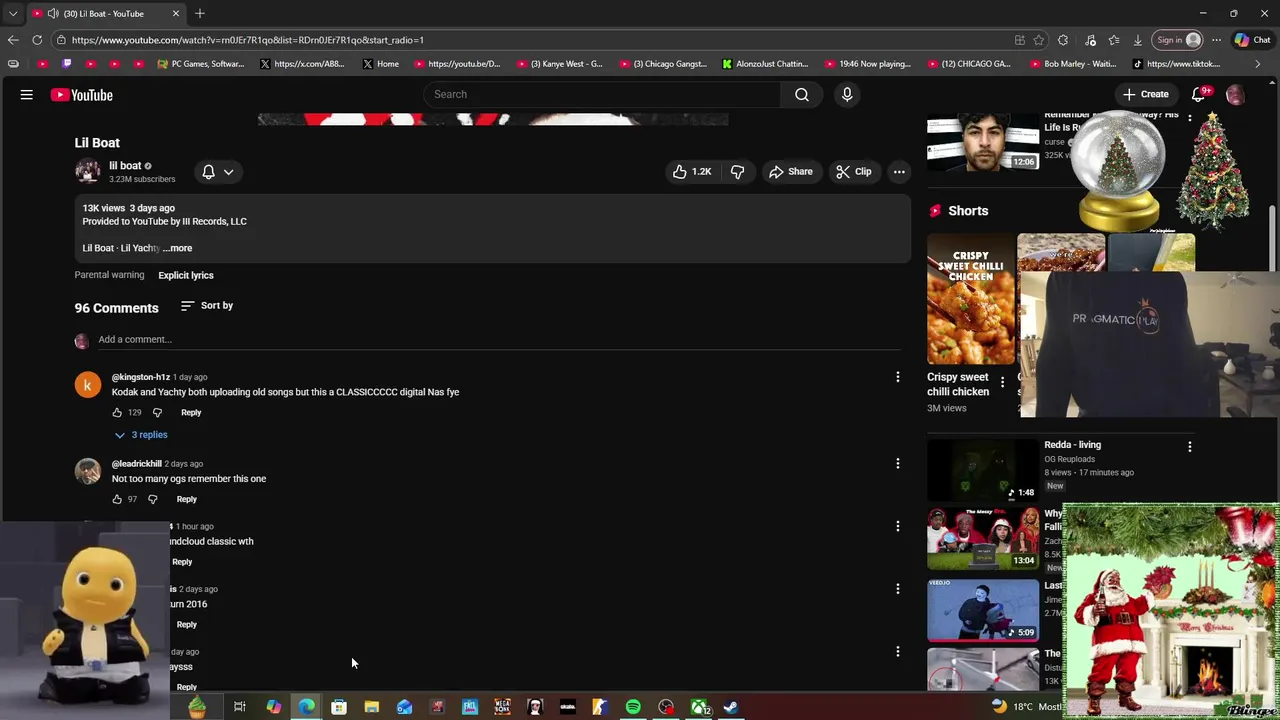This screenshot has width=1280, height=720.
Task: Mute the tab via speaker icon
Action: (x=52, y=13)
